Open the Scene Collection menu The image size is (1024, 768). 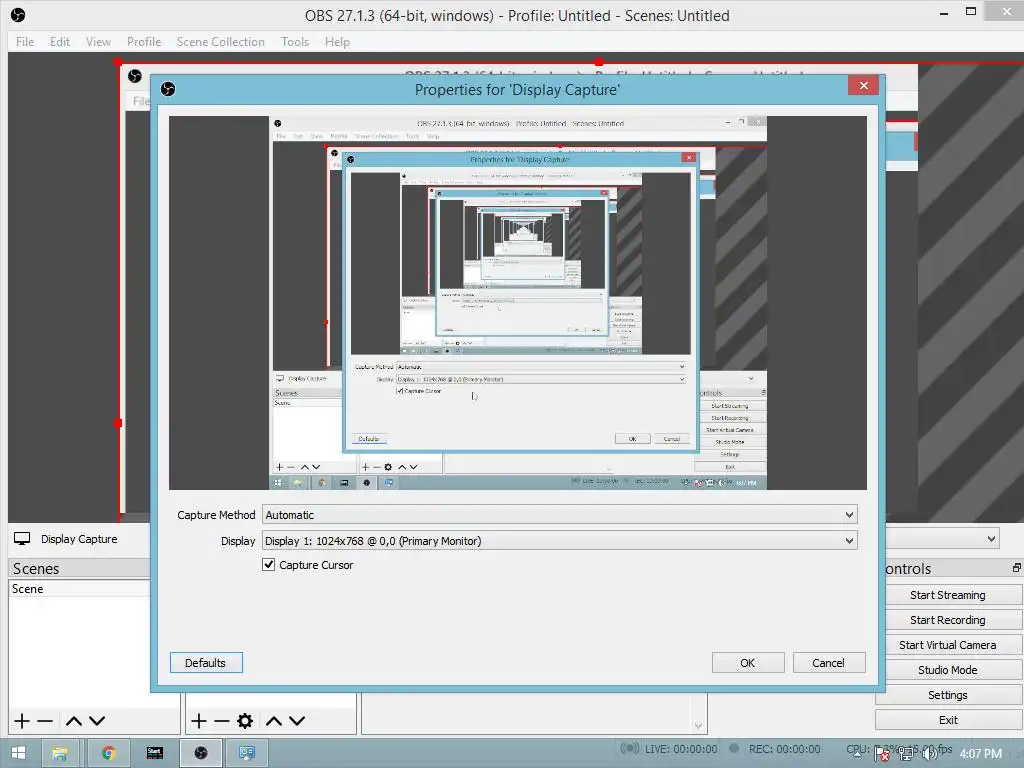(x=220, y=42)
